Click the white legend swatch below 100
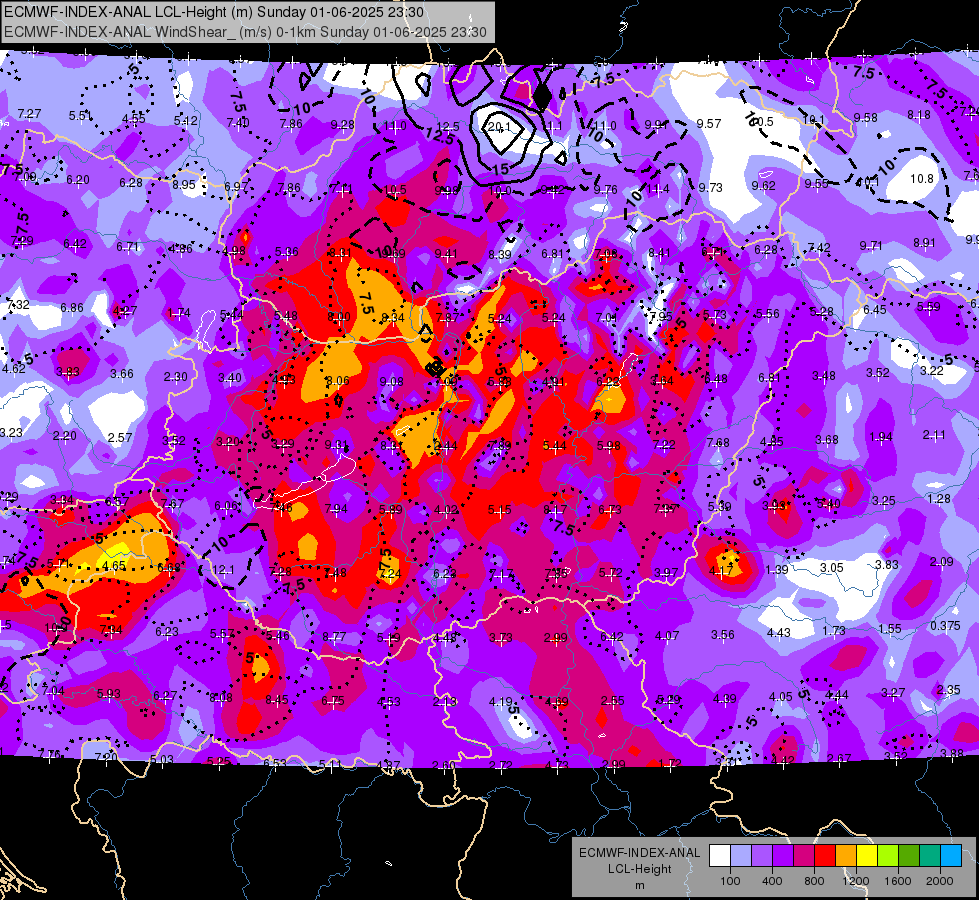 tap(720, 856)
